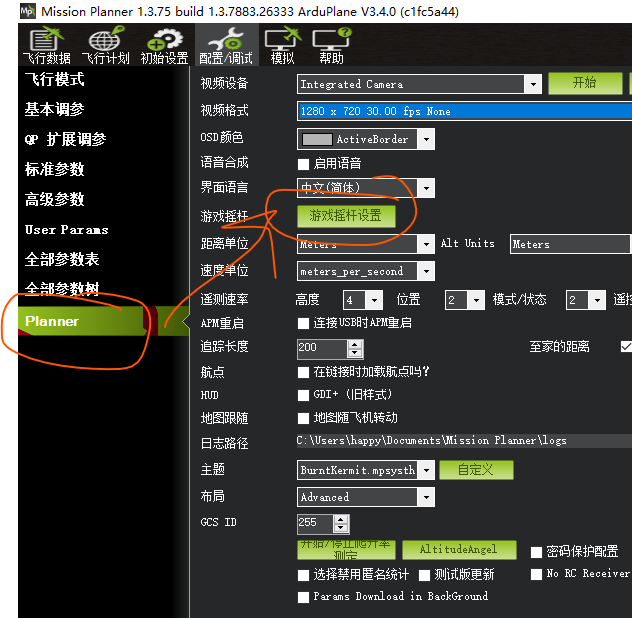Increase the GCS ID value with up arrow

341,520
